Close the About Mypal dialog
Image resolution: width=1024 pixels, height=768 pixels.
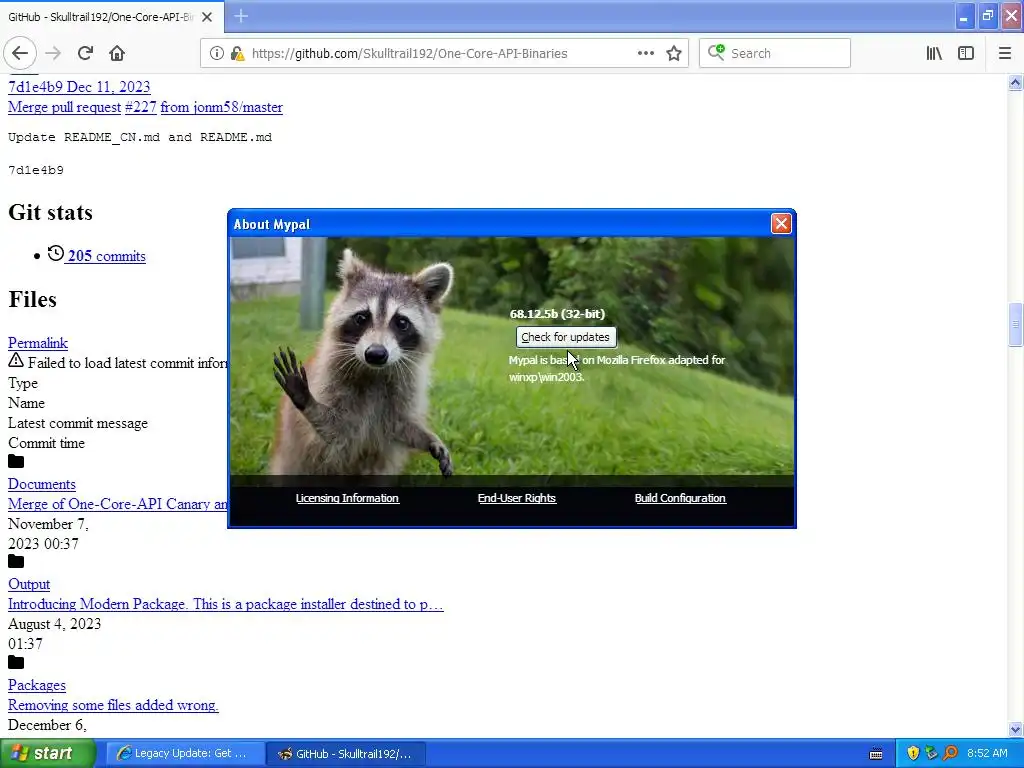point(781,224)
